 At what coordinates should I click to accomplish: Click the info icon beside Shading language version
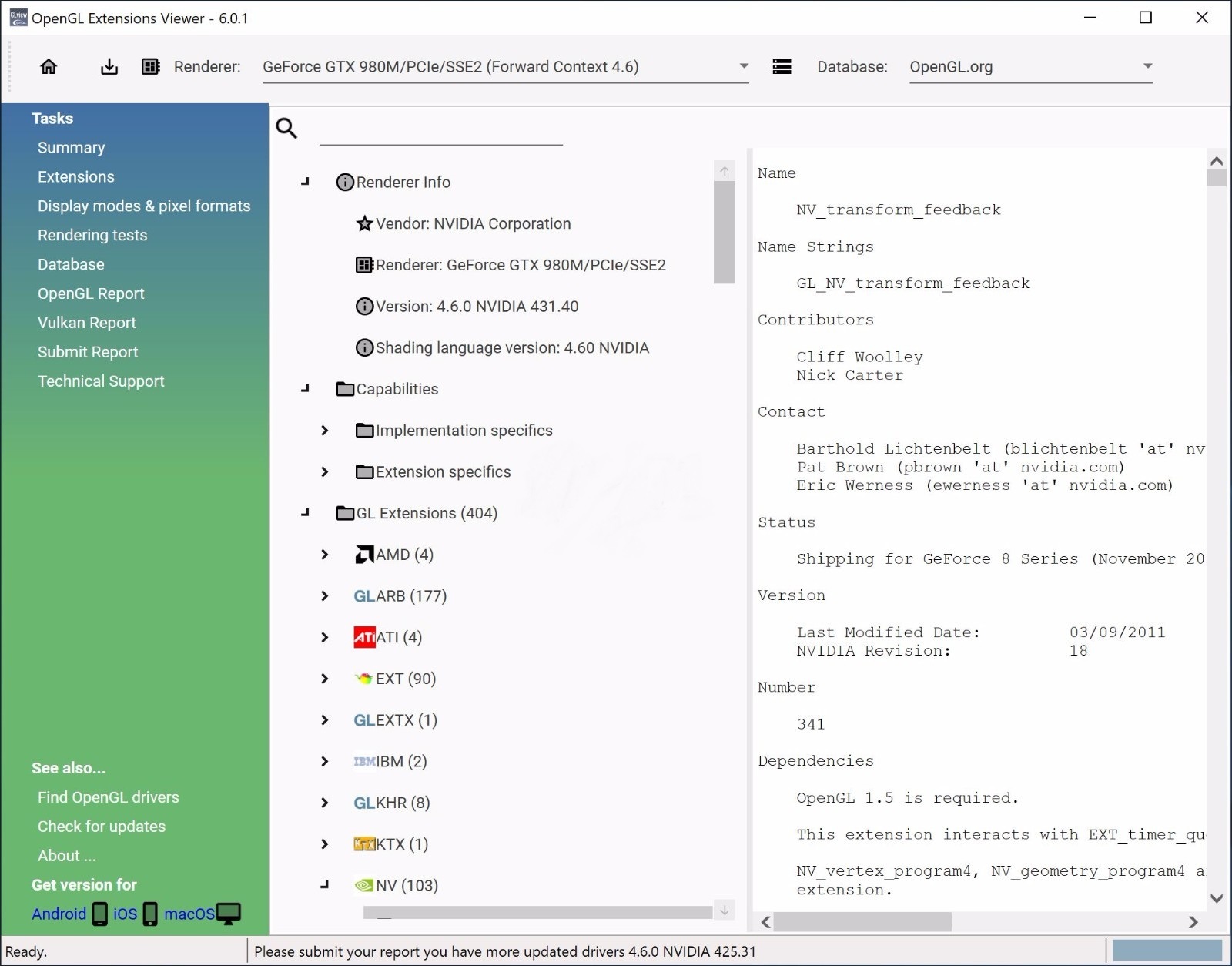click(x=364, y=348)
